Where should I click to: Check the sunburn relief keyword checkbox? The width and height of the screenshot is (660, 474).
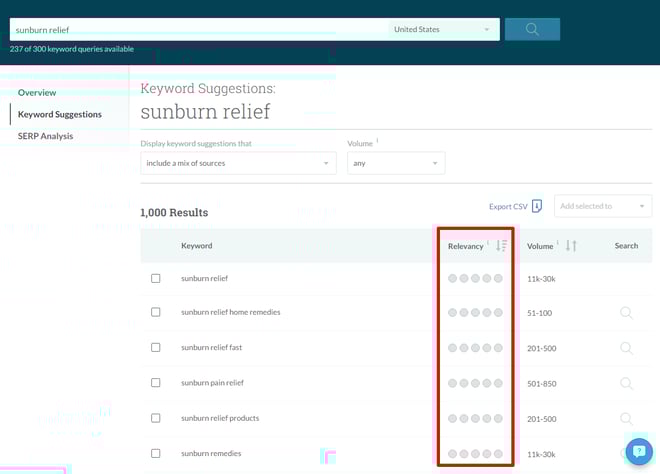156,278
